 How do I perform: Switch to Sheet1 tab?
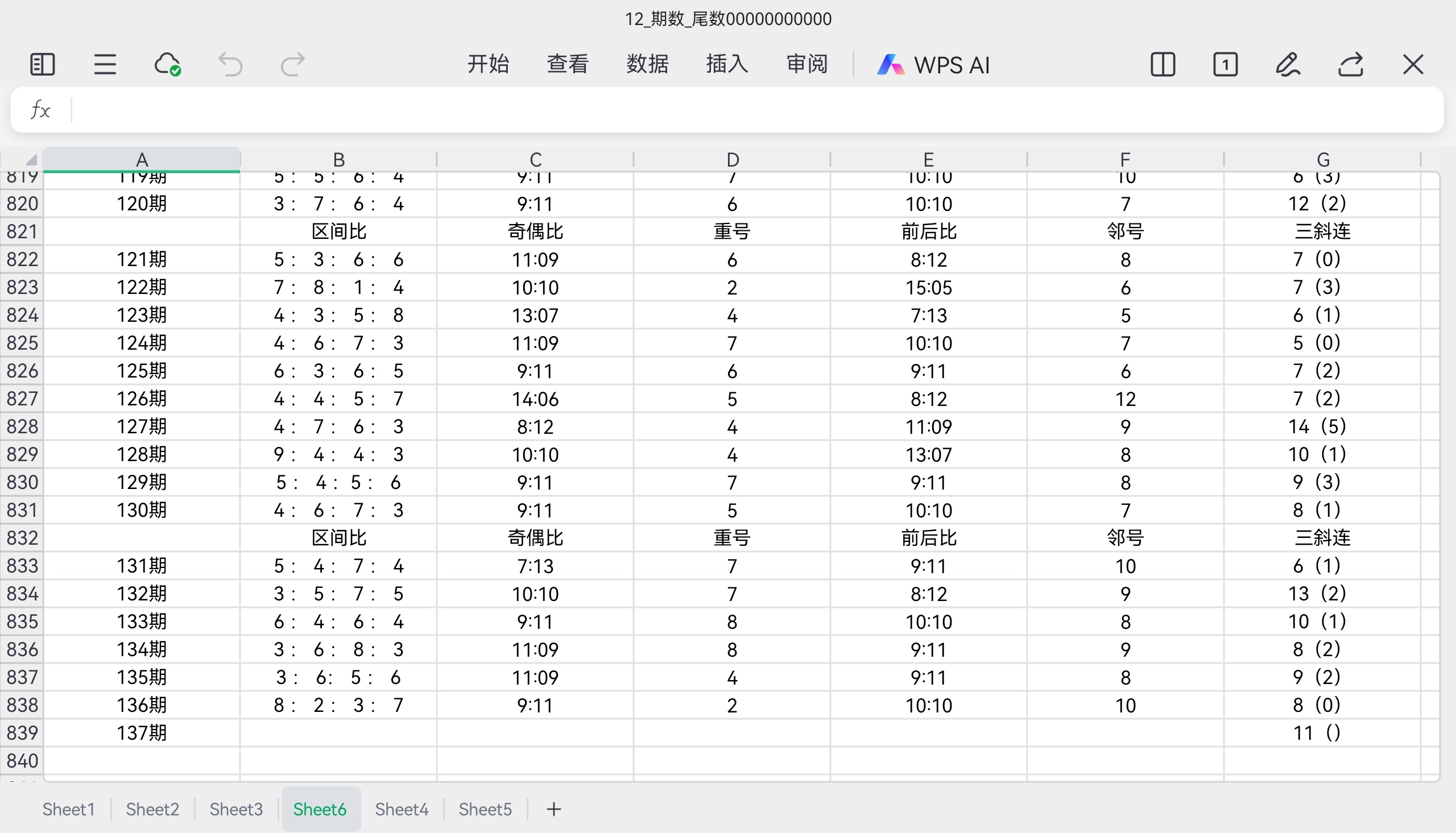pyautogui.click(x=68, y=809)
